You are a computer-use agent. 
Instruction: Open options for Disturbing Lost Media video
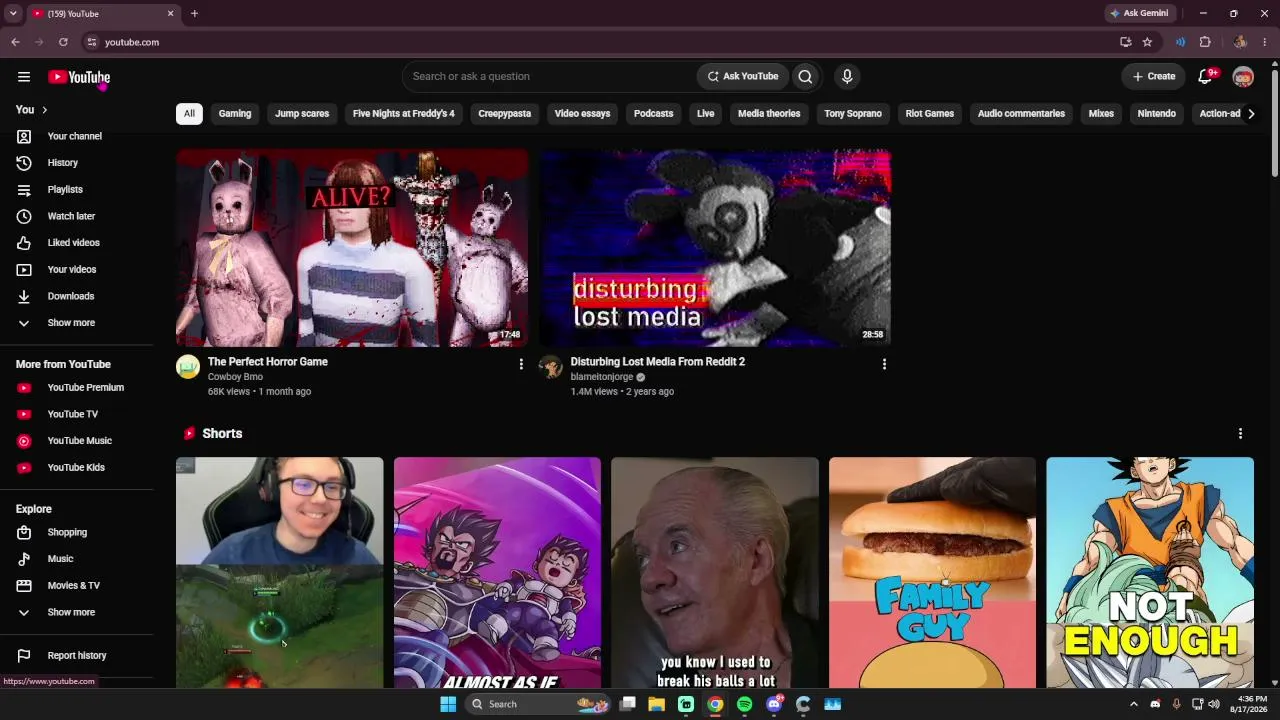click(x=884, y=364)
